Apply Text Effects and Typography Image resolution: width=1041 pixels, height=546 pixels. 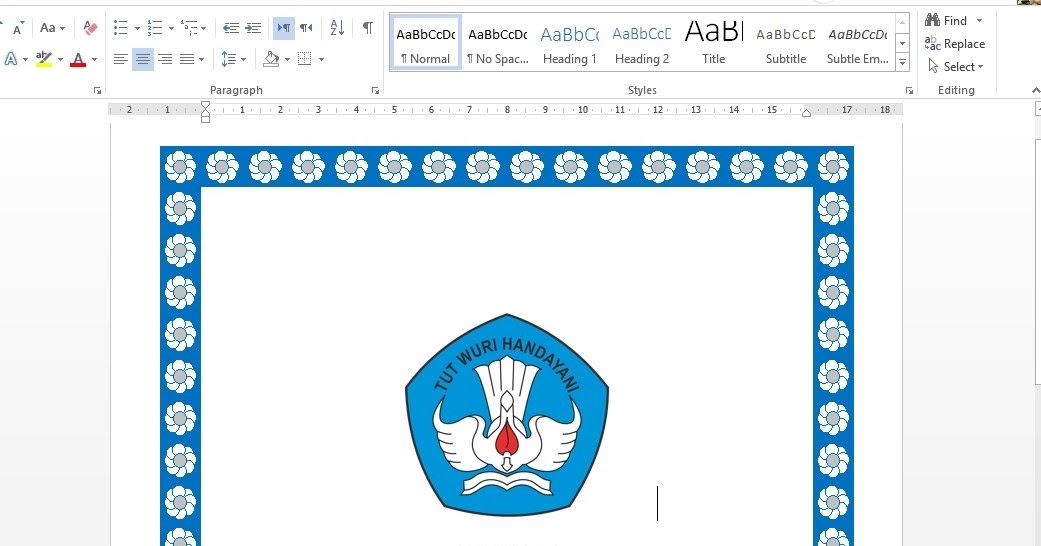pyautogui.click(x=11, y=59)
